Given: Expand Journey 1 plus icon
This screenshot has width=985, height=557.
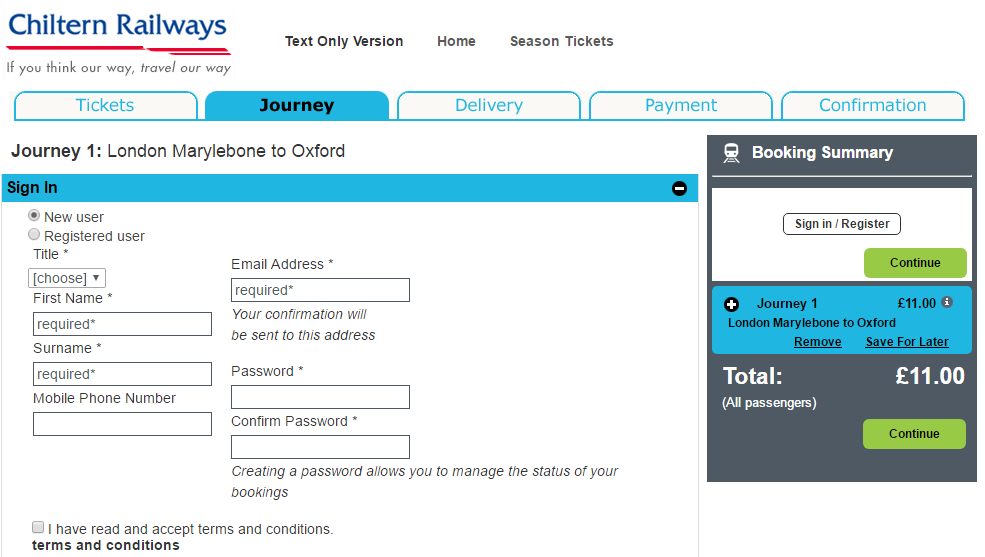Looking at the screenshot, I should (731, 305).
